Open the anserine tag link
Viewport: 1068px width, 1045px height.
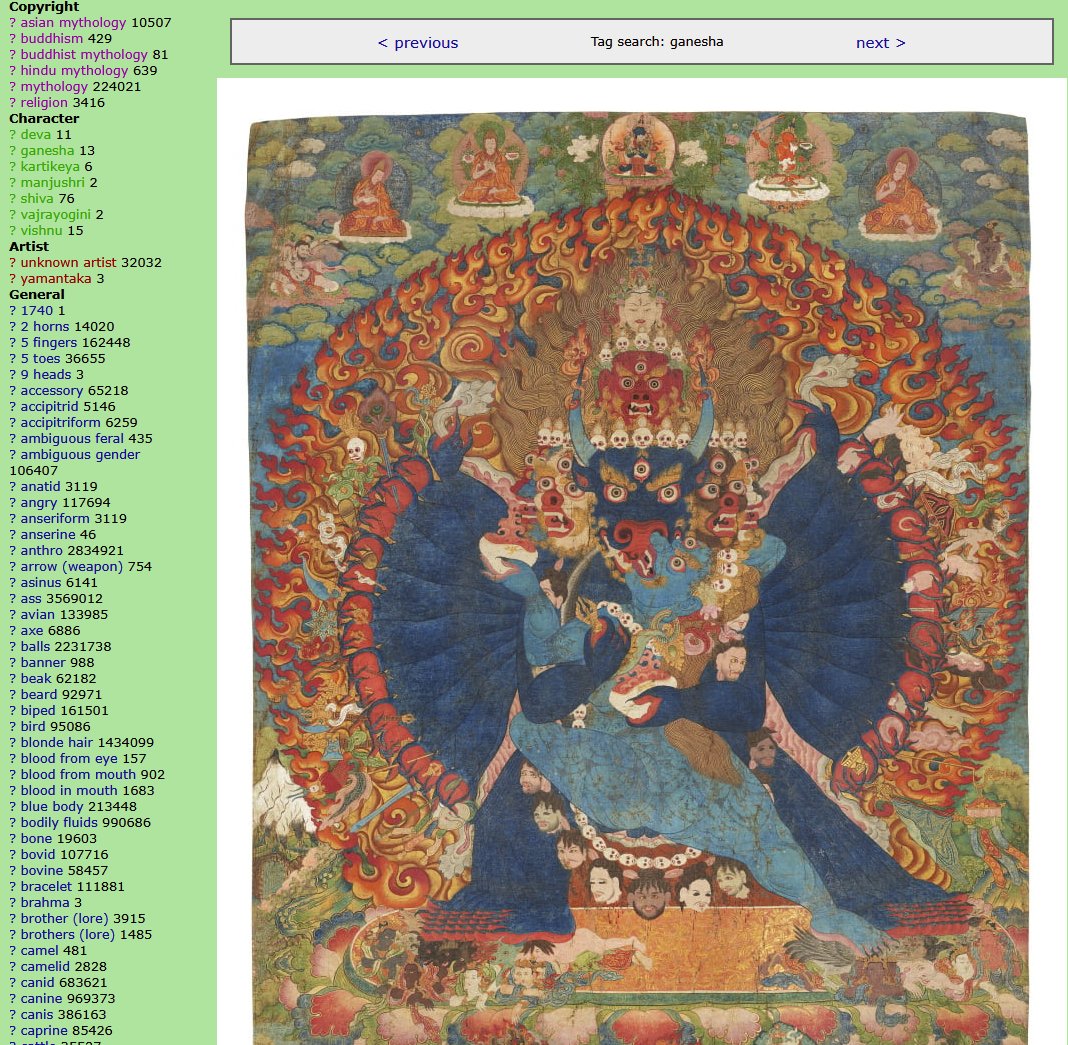coord(48,535)
